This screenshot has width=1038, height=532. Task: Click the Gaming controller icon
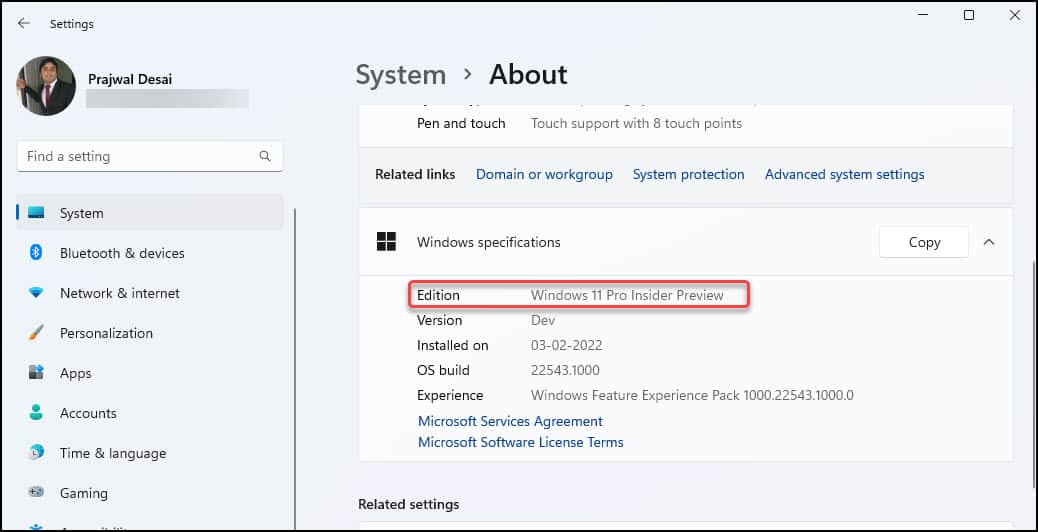[36, 492]
